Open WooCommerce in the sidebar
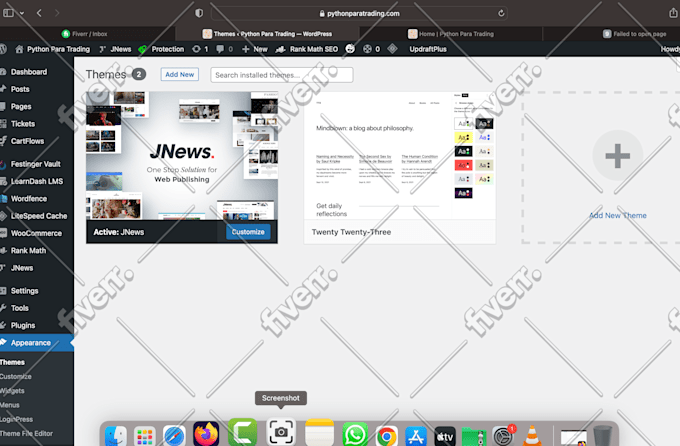Viewport: 680px width, 446px height. click(x=36, y=234)
